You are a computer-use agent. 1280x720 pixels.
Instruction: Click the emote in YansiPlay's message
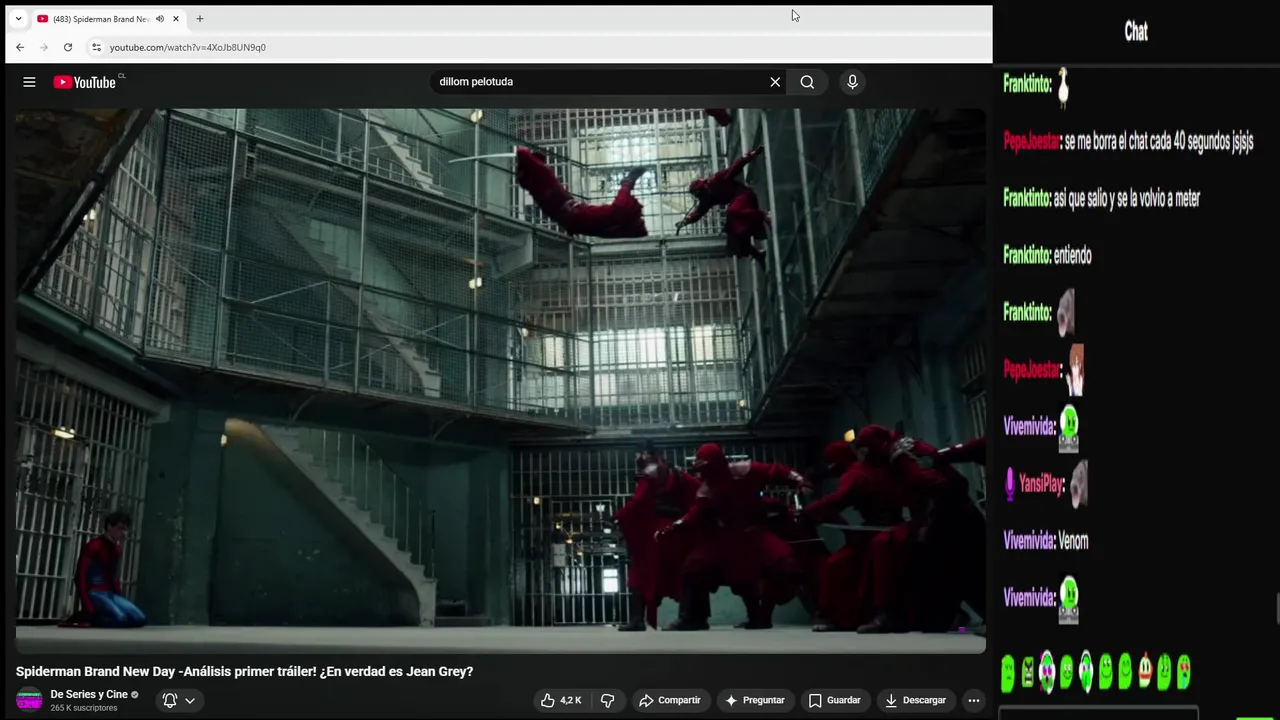click(1078, 483)
